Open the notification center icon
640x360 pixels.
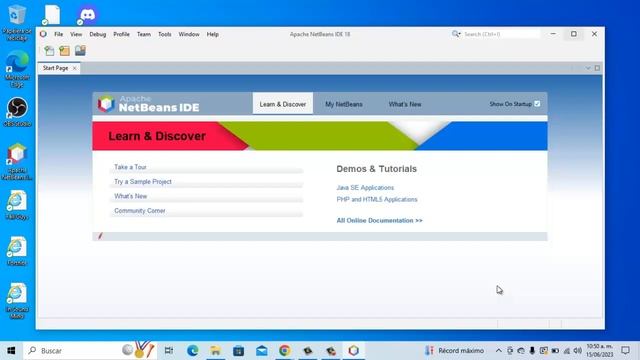tap(625, 351)
